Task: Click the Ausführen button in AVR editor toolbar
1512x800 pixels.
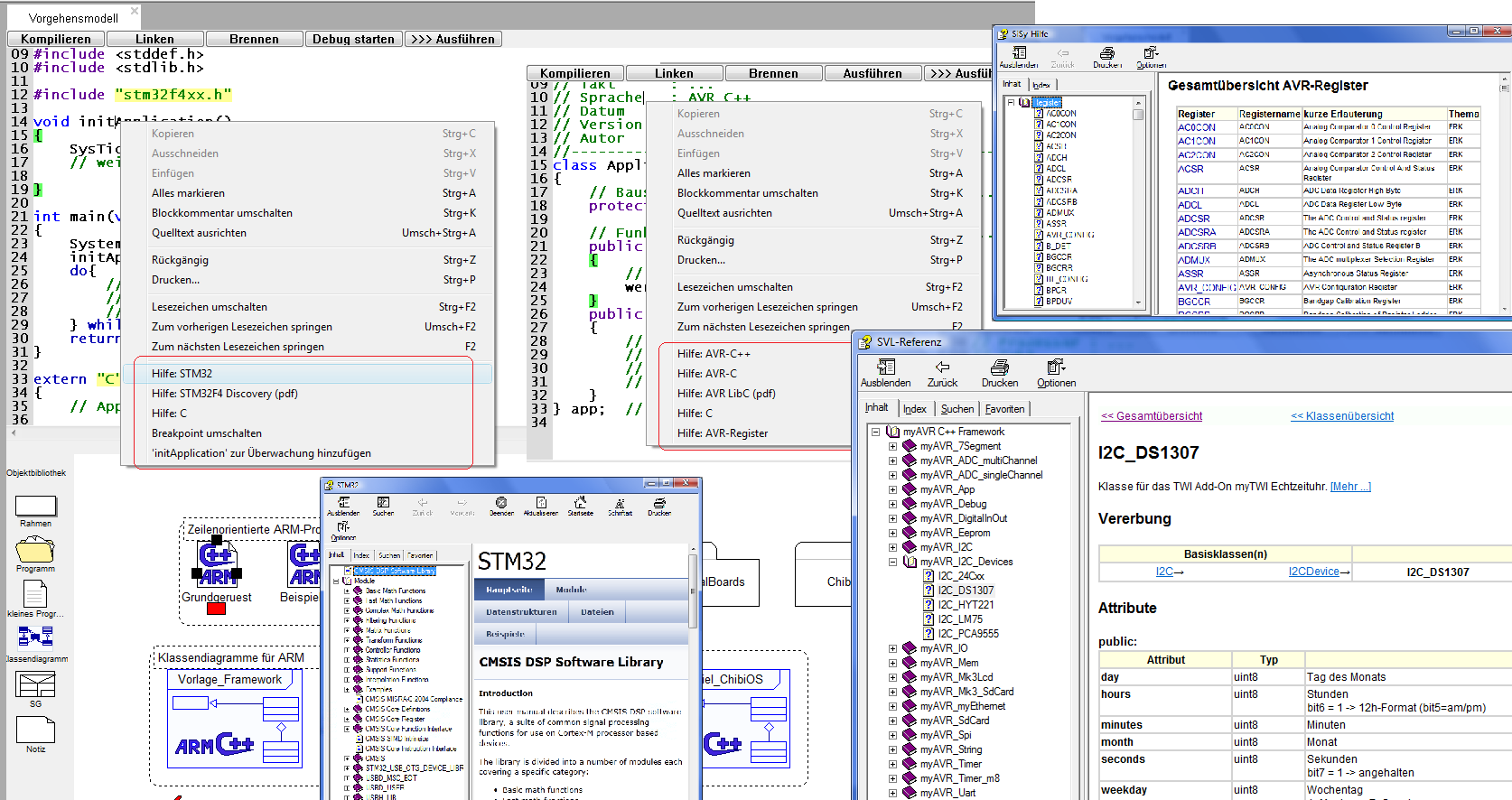Action: [x=873, y=73]
